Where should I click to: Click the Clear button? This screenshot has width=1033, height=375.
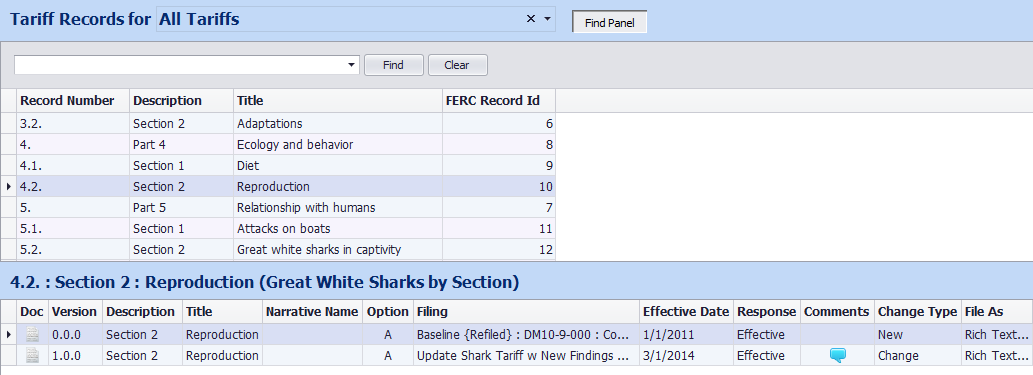coord(457,65)
